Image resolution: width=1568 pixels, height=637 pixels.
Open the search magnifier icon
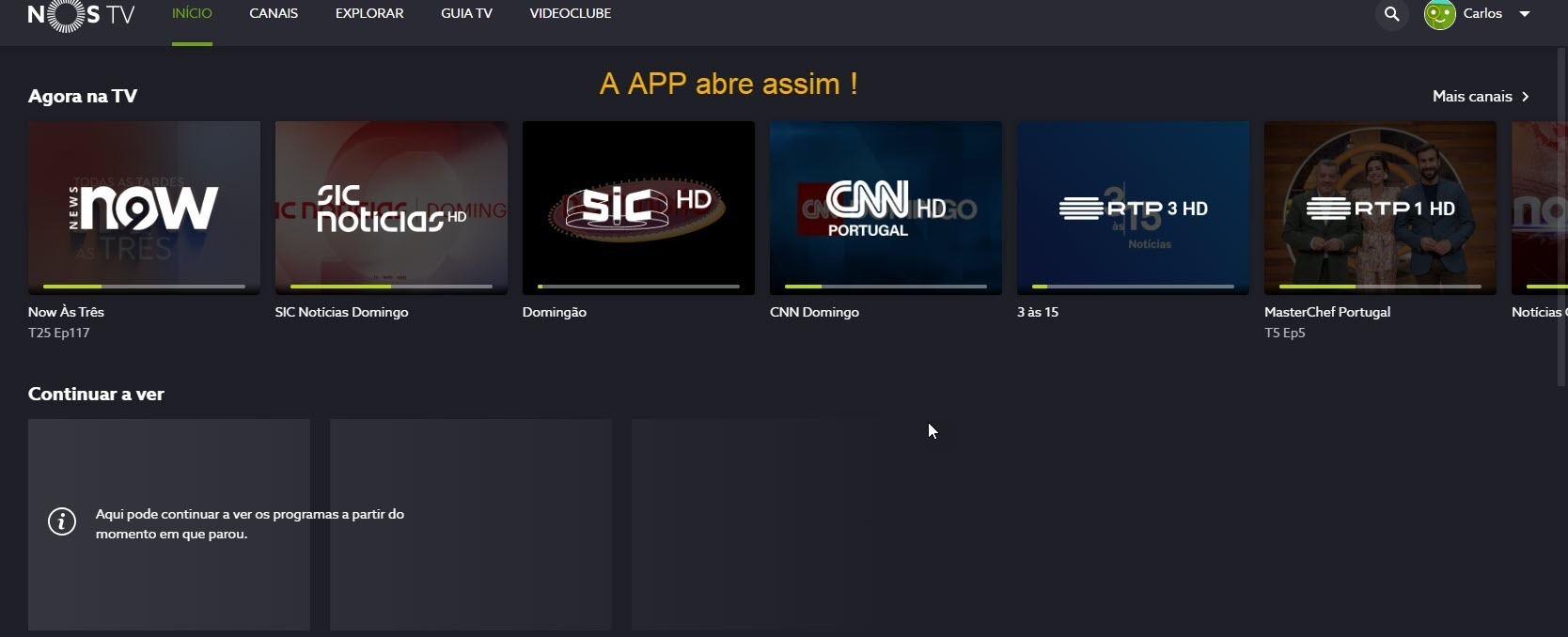(1391, 14)
